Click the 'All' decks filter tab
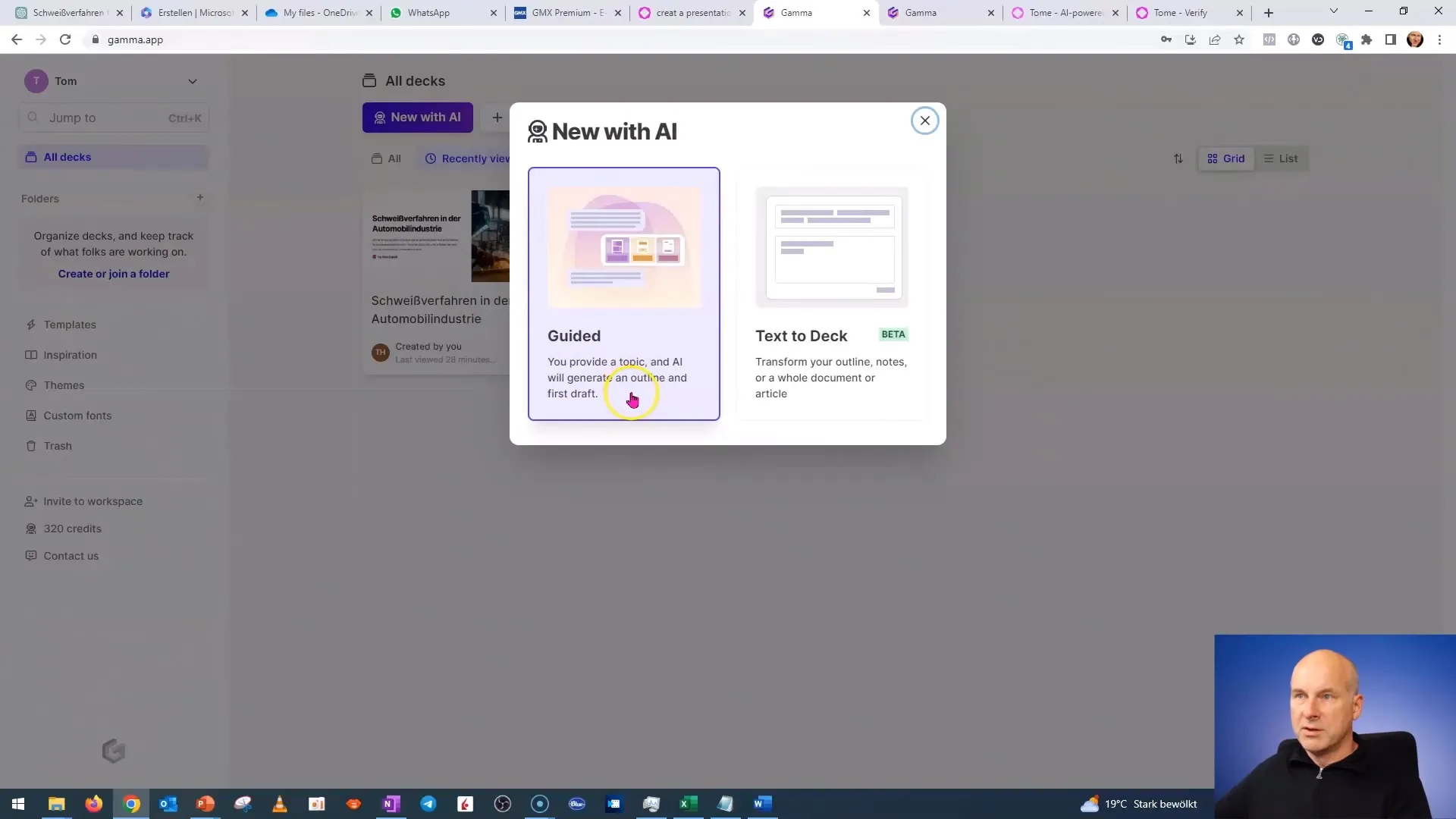 tap(388, 158)
